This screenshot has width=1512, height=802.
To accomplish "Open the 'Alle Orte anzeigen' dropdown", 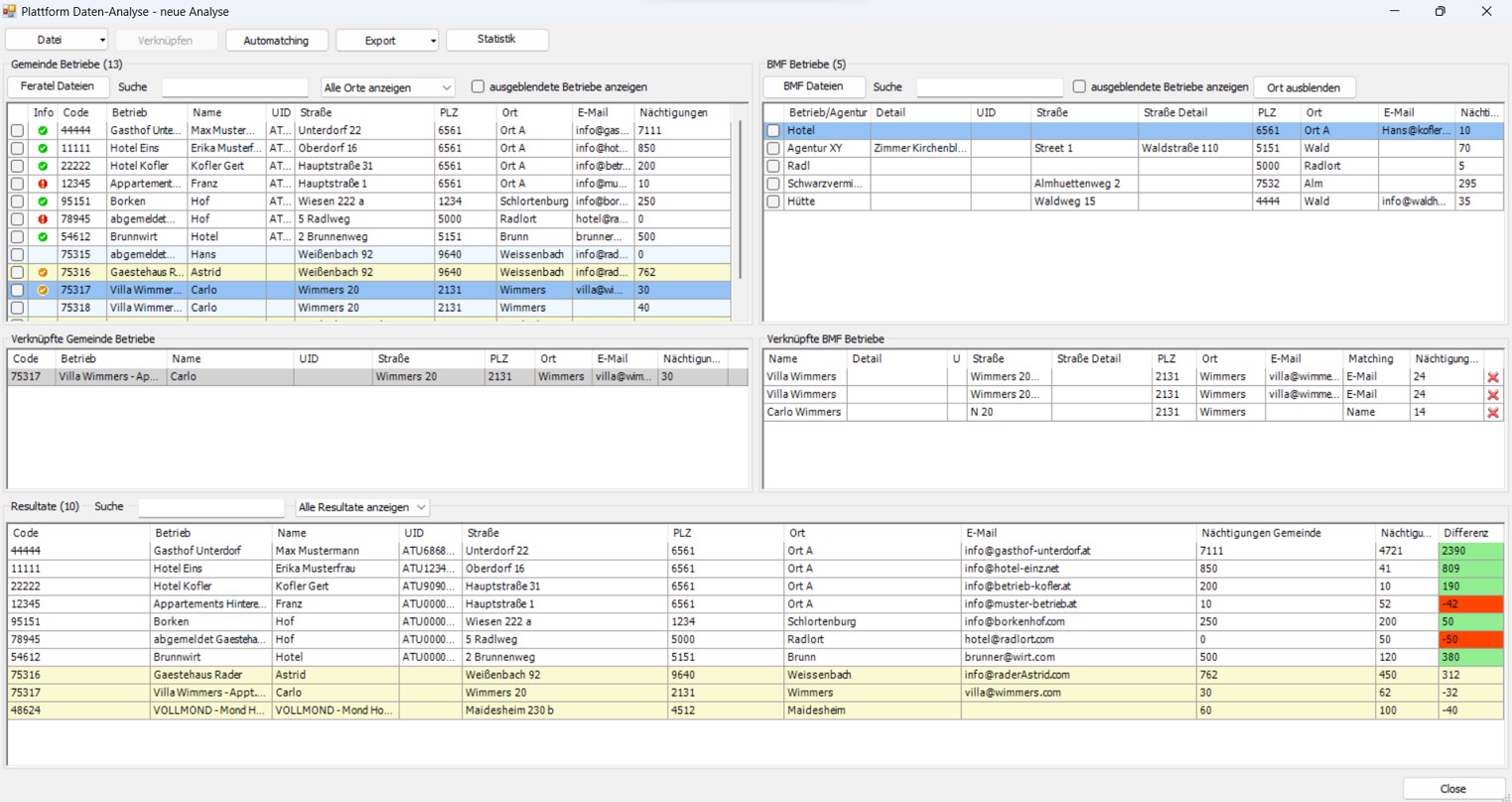I will point(387,87).
